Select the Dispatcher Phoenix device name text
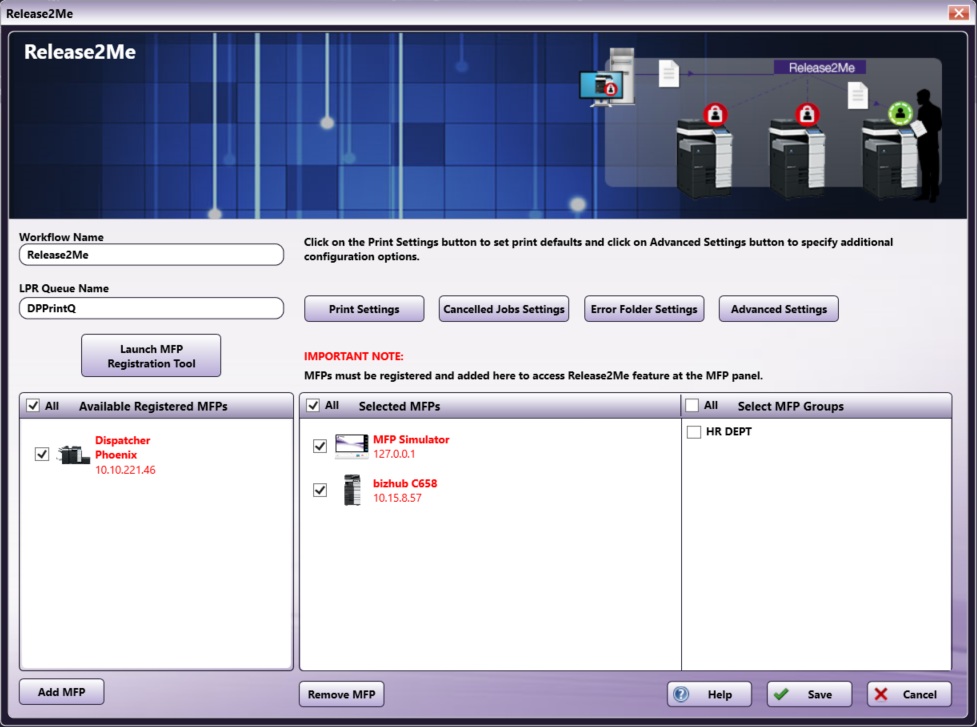This screenshot has height=727, width=977. [x=123, y=447]
